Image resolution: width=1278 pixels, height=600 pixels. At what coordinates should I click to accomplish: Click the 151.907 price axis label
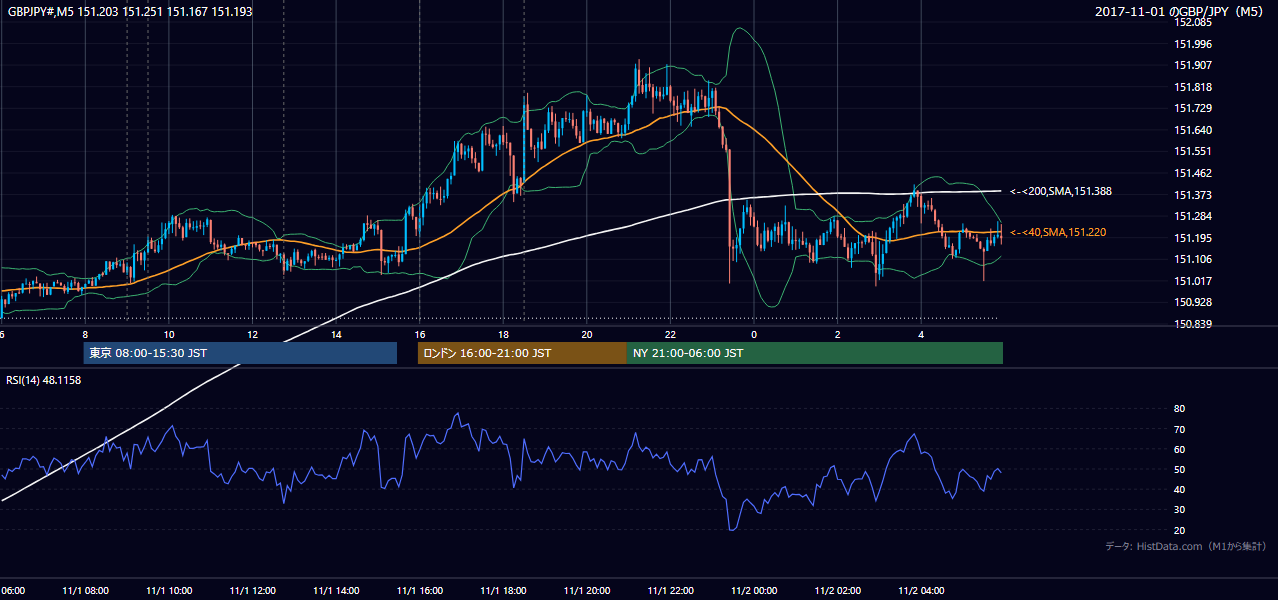[1194, 66]
